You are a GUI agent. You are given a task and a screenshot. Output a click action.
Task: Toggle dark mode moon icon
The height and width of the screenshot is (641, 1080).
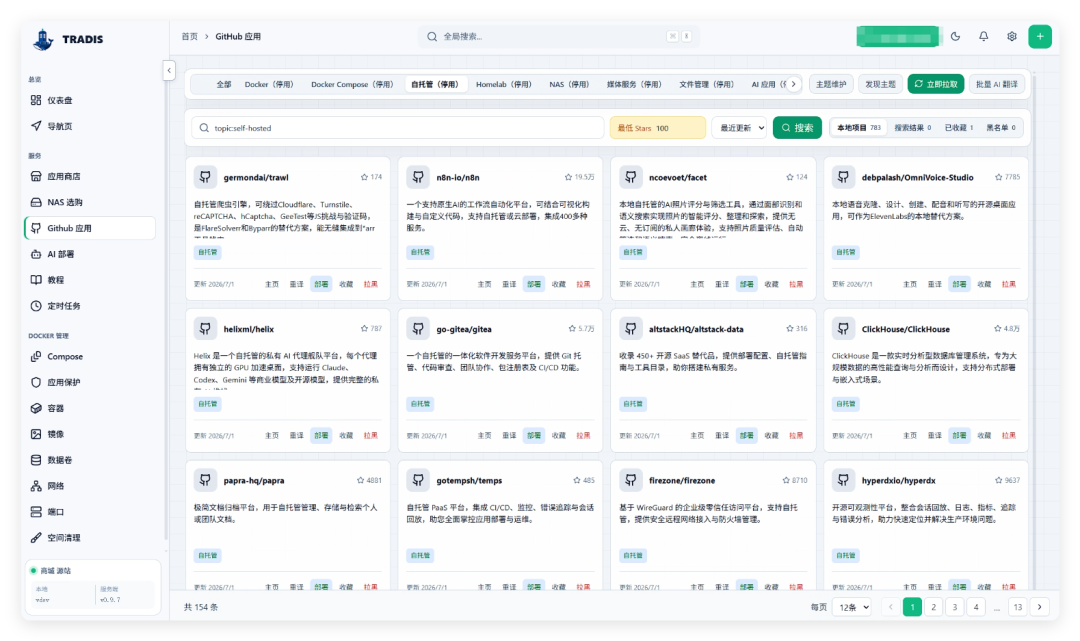point(955,36)
